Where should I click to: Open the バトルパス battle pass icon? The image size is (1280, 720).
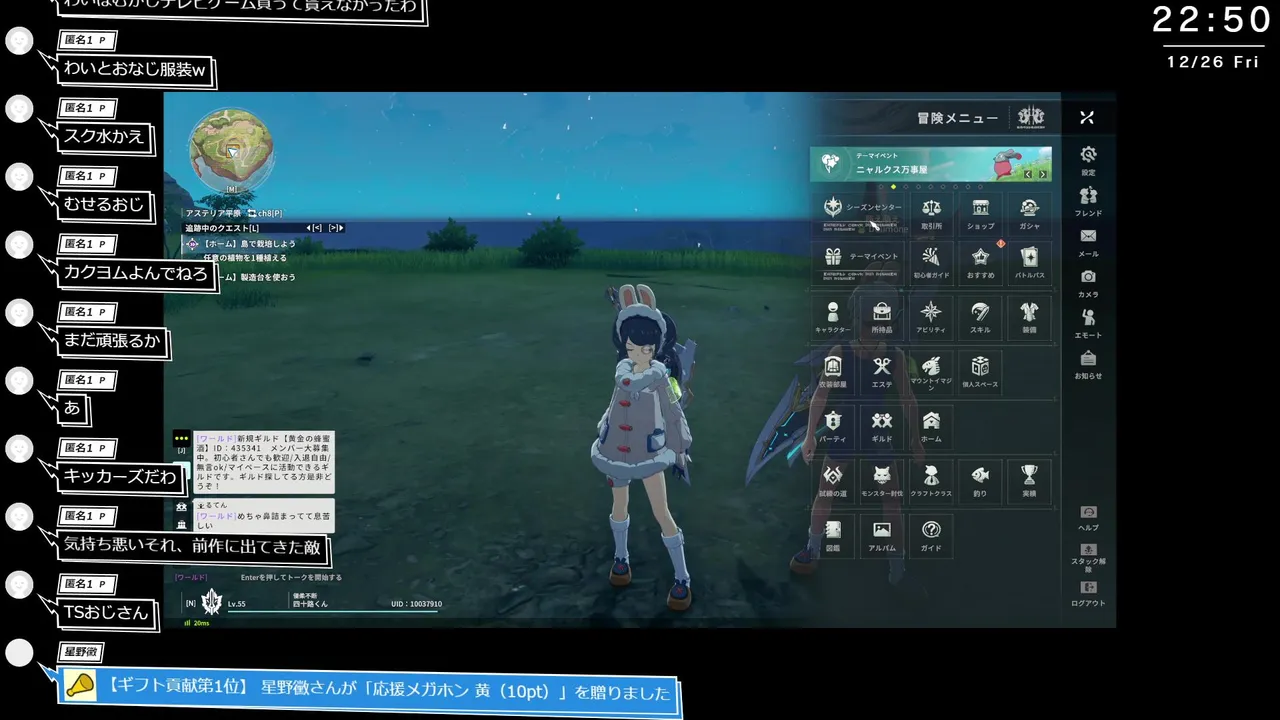pos(1029,264)
